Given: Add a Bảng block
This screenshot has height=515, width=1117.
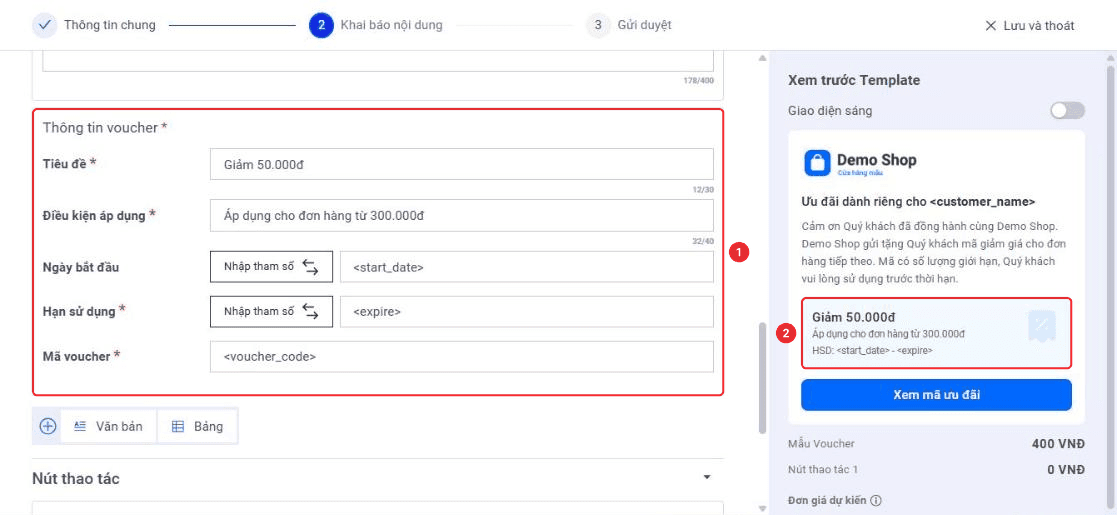Looking at the screenshot, I should click(x=197, y=426).
